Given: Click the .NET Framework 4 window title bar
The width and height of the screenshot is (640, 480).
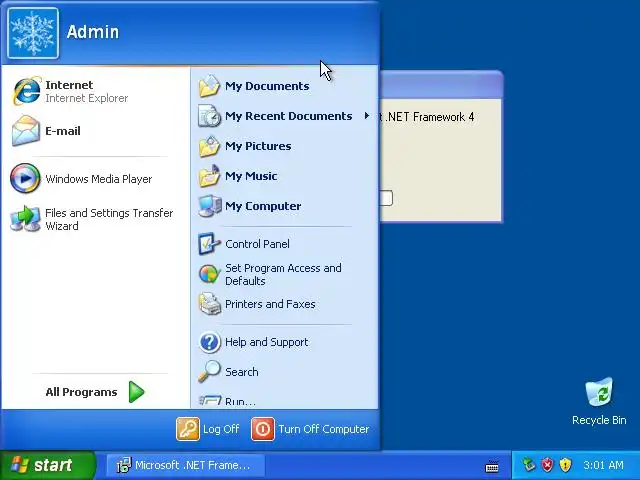Looking at the screenshot, I should (x=441, y=85).
